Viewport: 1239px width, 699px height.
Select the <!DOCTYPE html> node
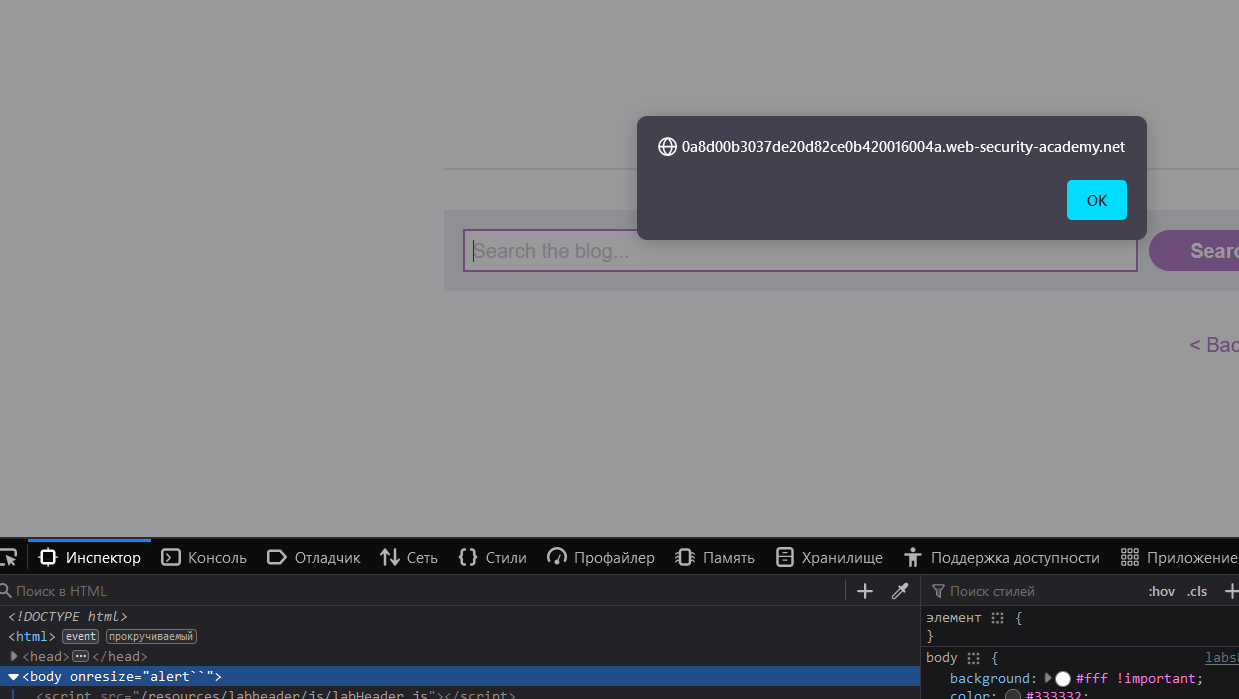tap(68, 617)
